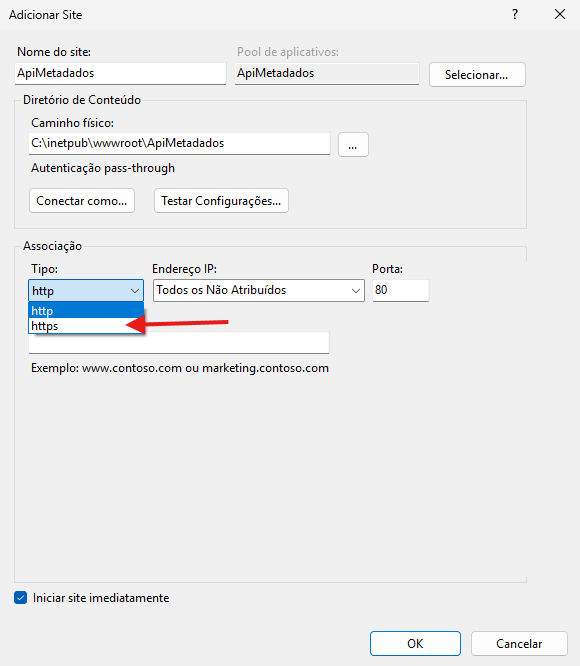Image resolution: width=580 pixels, height=666 pixels.
Task: Click the Pool de aplicativos field
Action: click(327, 73)
